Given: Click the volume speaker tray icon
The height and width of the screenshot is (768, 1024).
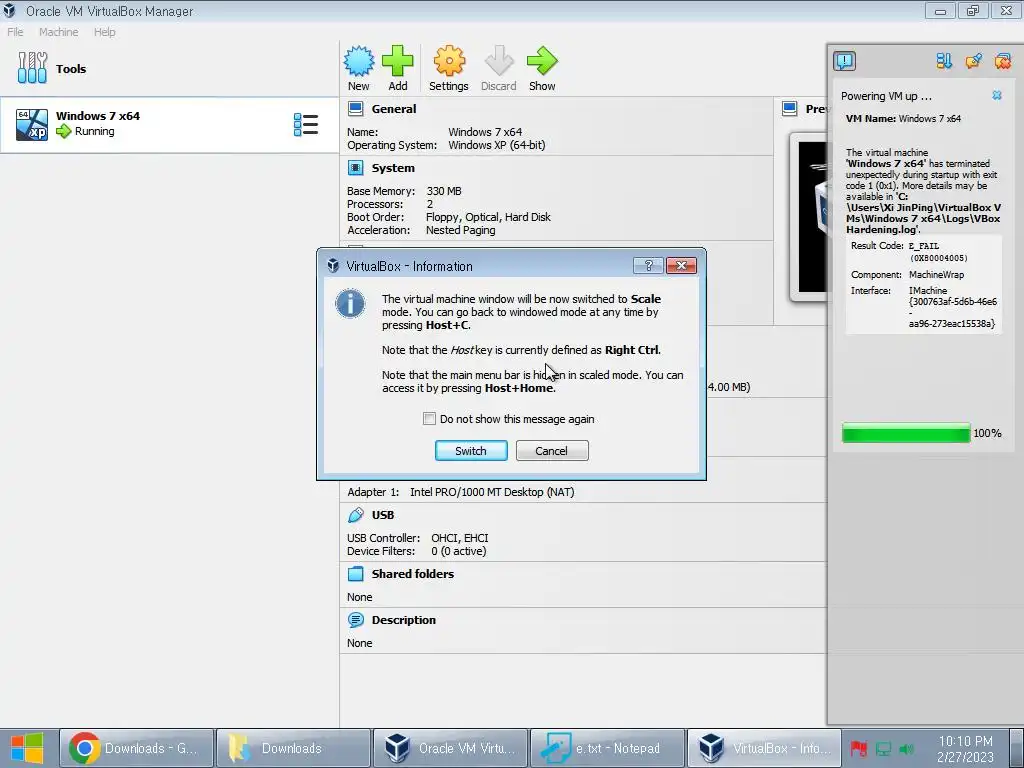Looking at the screenshot, I should pyautogui.click(x=907, y=749).
